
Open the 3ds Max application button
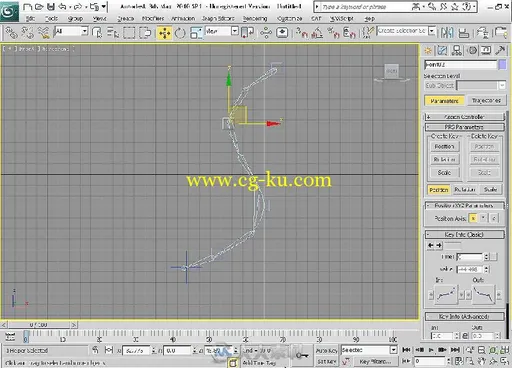tap(9, 11)
